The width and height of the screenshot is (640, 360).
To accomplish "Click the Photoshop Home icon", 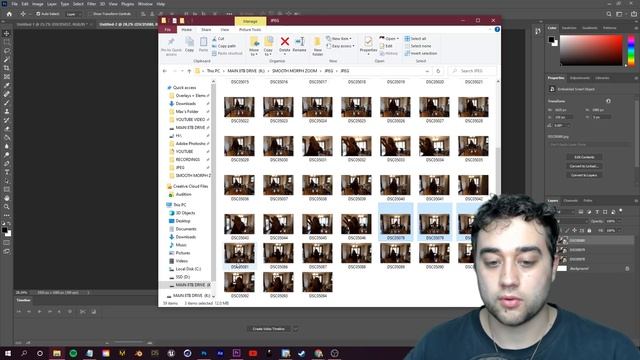I will (9, 14).
